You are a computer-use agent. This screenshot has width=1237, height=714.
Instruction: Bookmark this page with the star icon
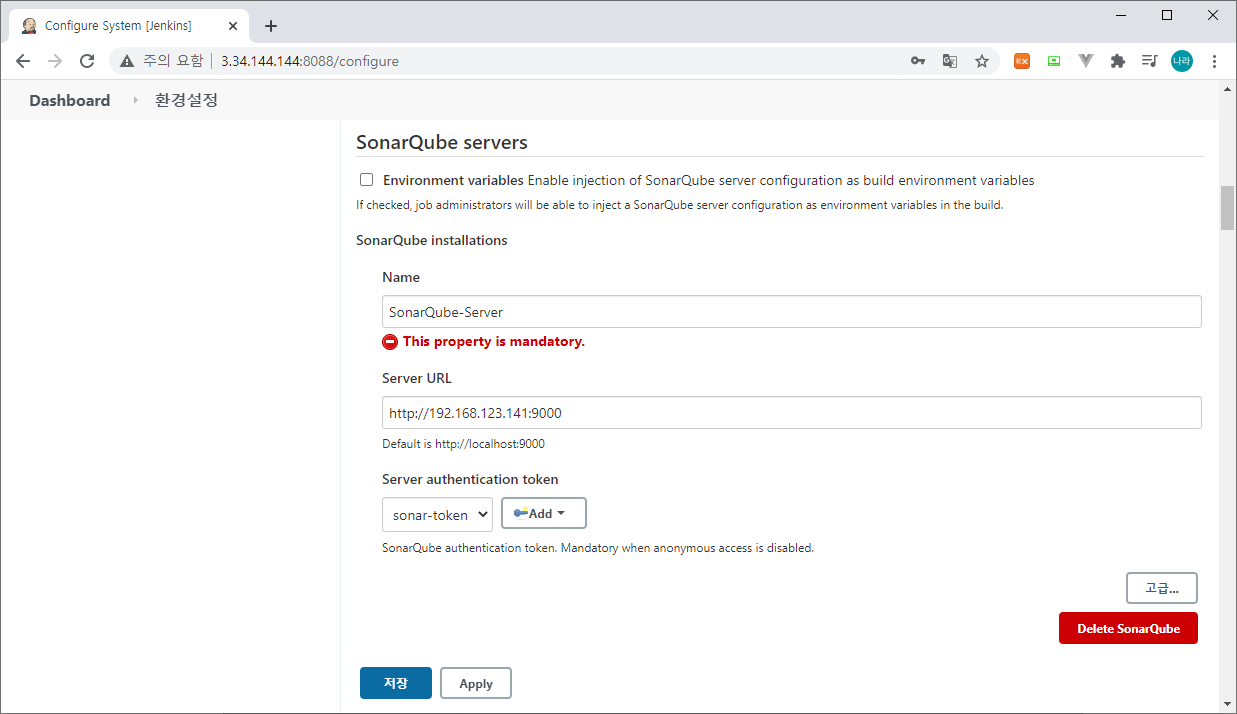click(x=982, y=61)
